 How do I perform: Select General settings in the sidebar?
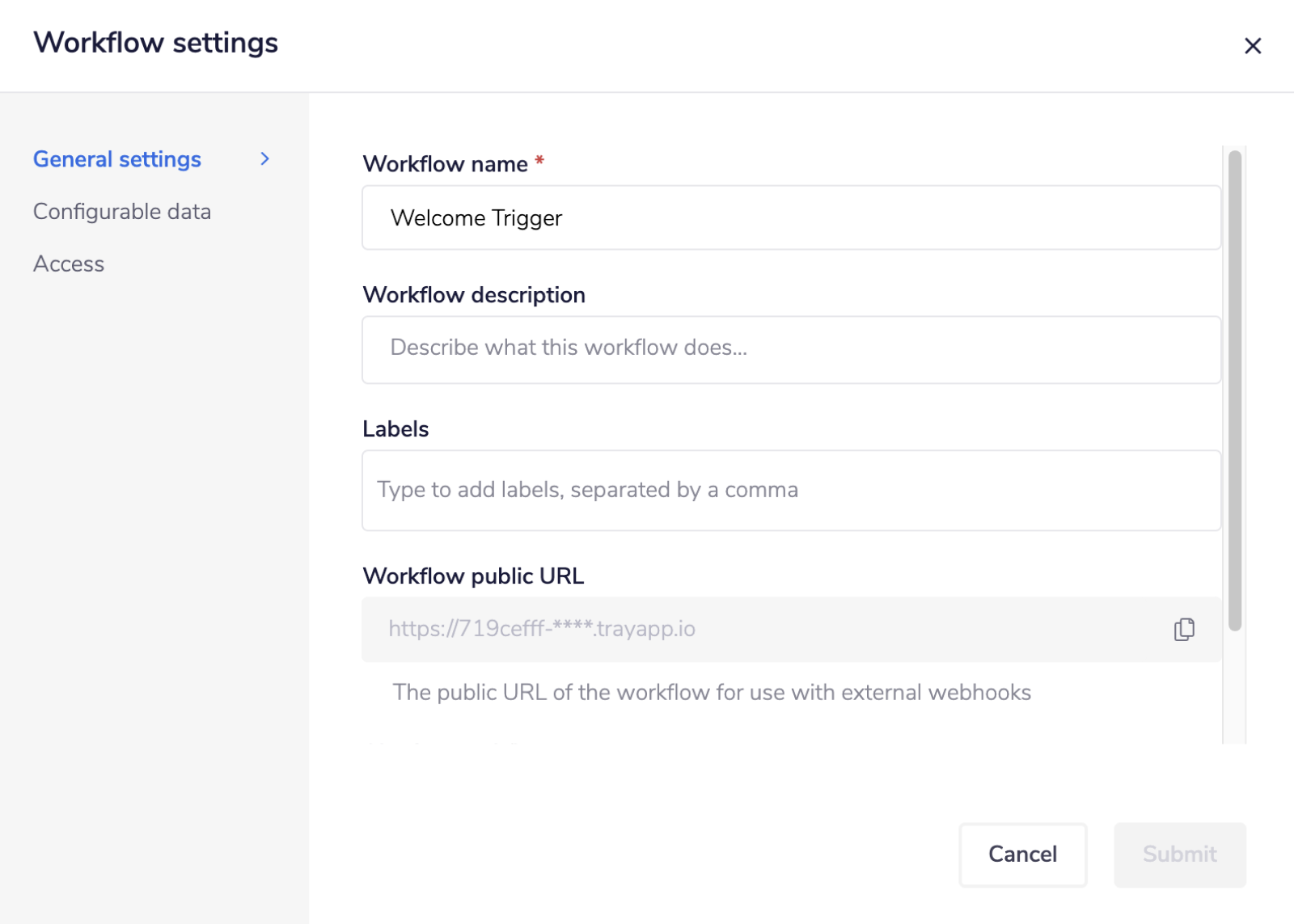tap(116, 158)
